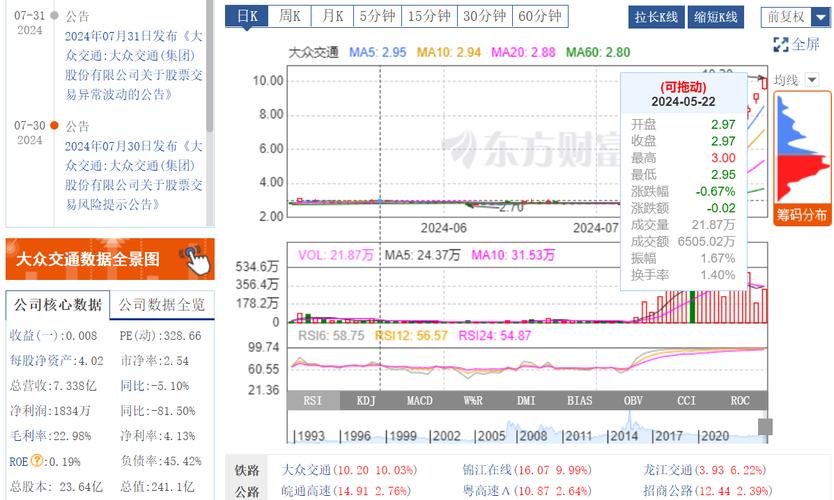Click the 总营收:7.338亿 value

click(53, 386)
